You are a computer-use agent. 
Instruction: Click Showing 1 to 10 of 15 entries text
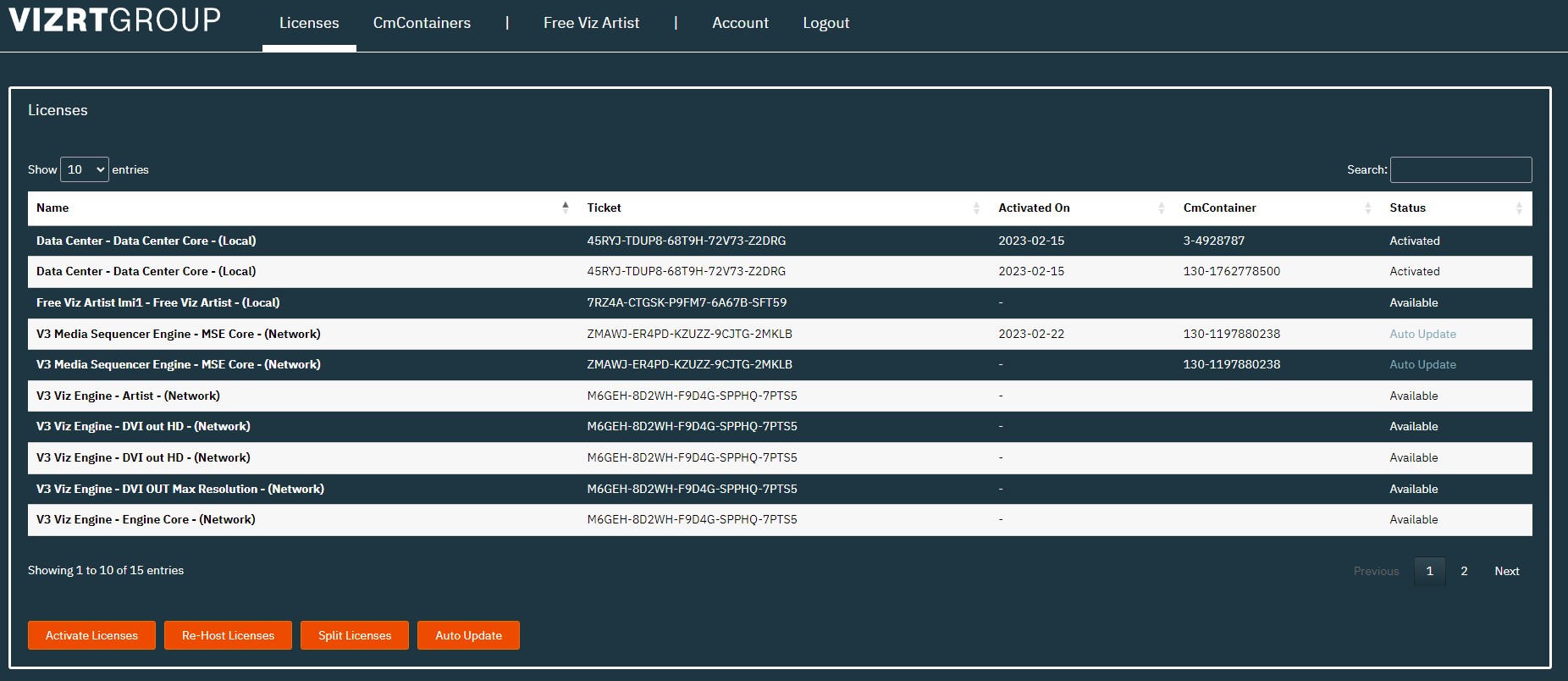pyautogui.click(x=106, y=570)
